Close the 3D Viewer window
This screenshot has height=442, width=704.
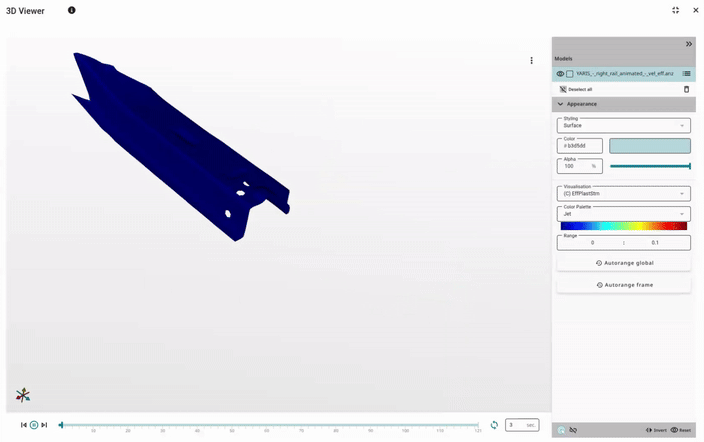[x=695, y=10]
